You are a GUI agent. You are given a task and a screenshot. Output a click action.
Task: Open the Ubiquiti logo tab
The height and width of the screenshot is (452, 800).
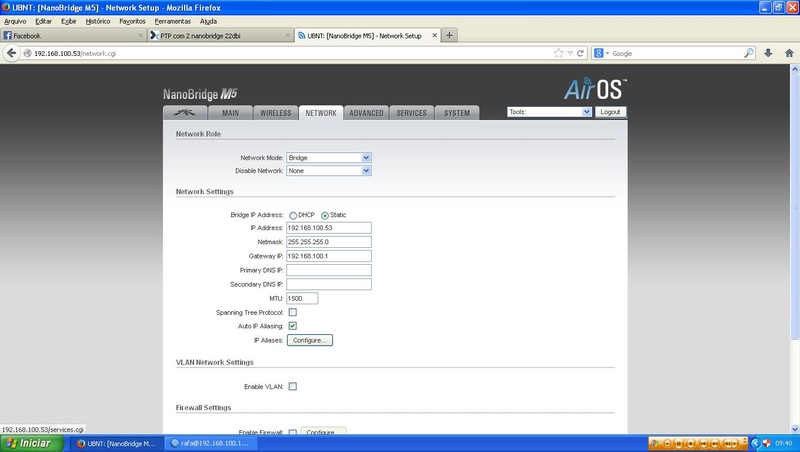click(185, 113)
